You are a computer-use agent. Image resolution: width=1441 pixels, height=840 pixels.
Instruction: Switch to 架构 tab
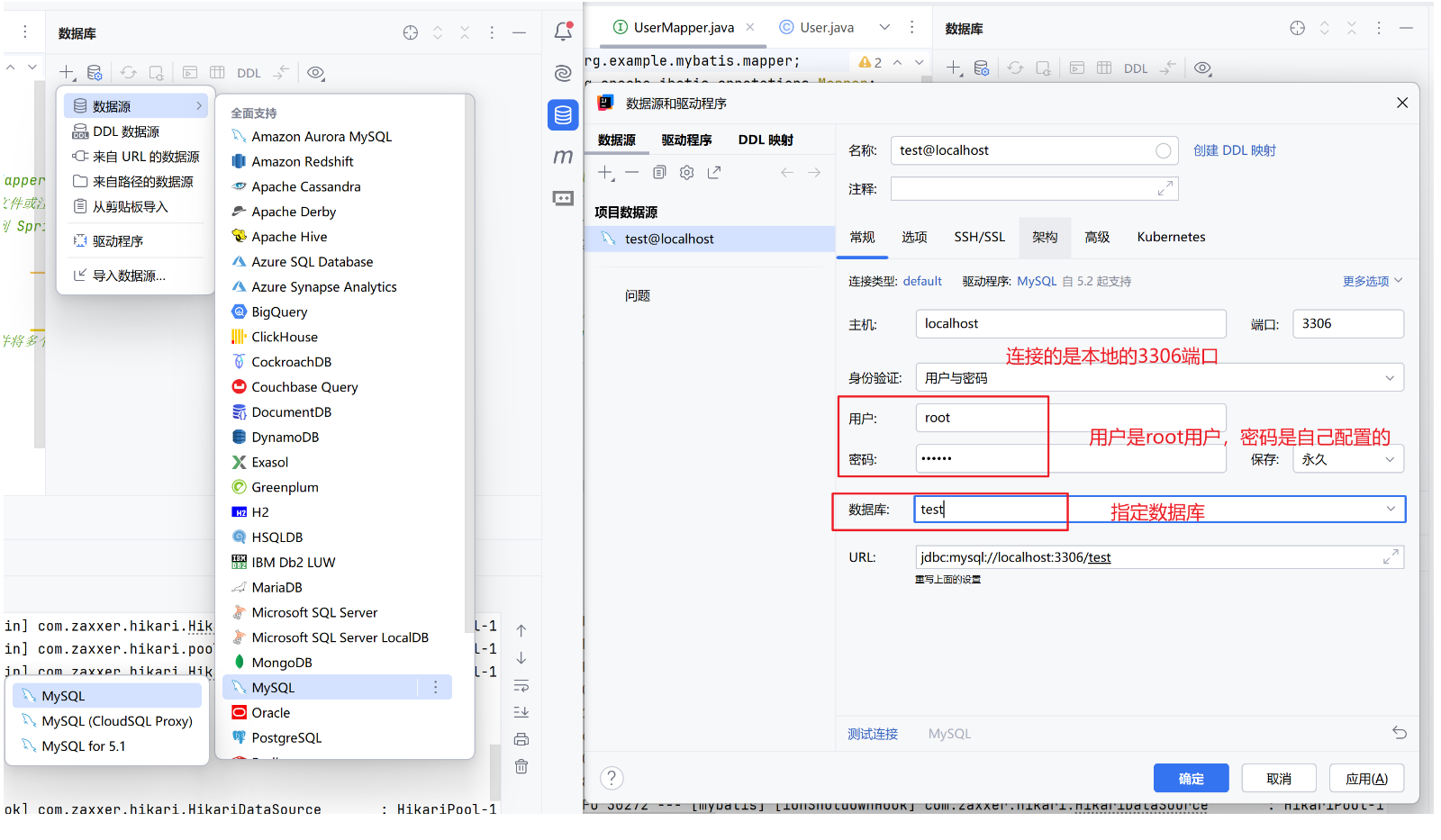[x=1045, y=237]
